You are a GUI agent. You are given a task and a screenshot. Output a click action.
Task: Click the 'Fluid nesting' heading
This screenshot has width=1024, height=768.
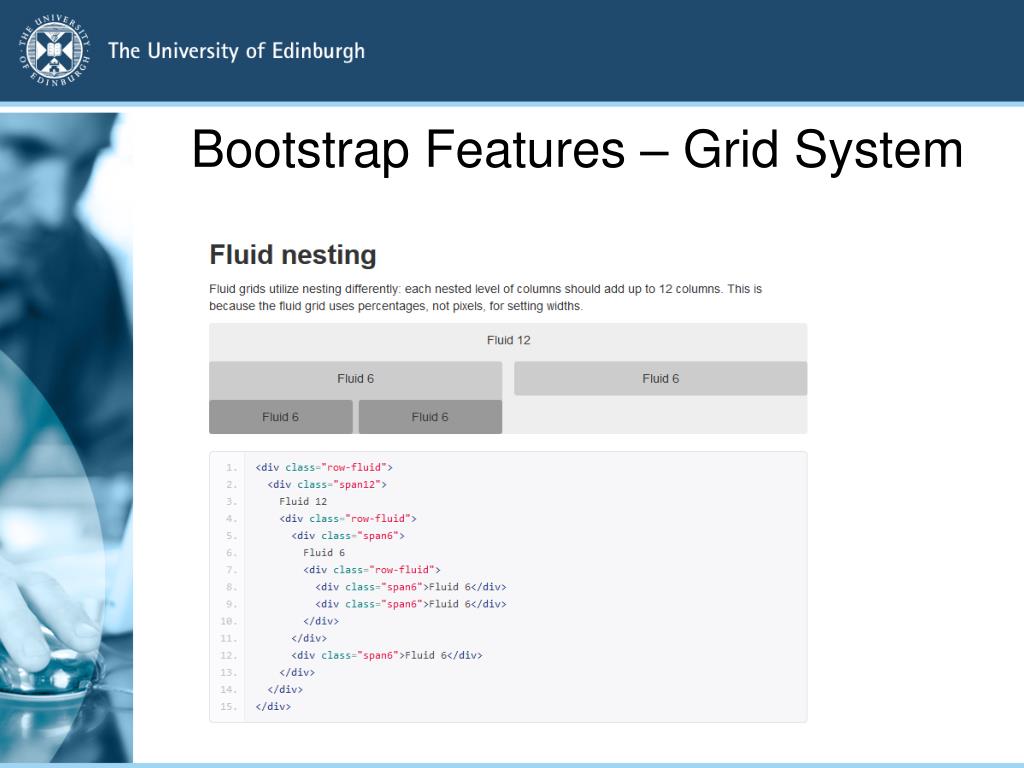tap(293, 255)
